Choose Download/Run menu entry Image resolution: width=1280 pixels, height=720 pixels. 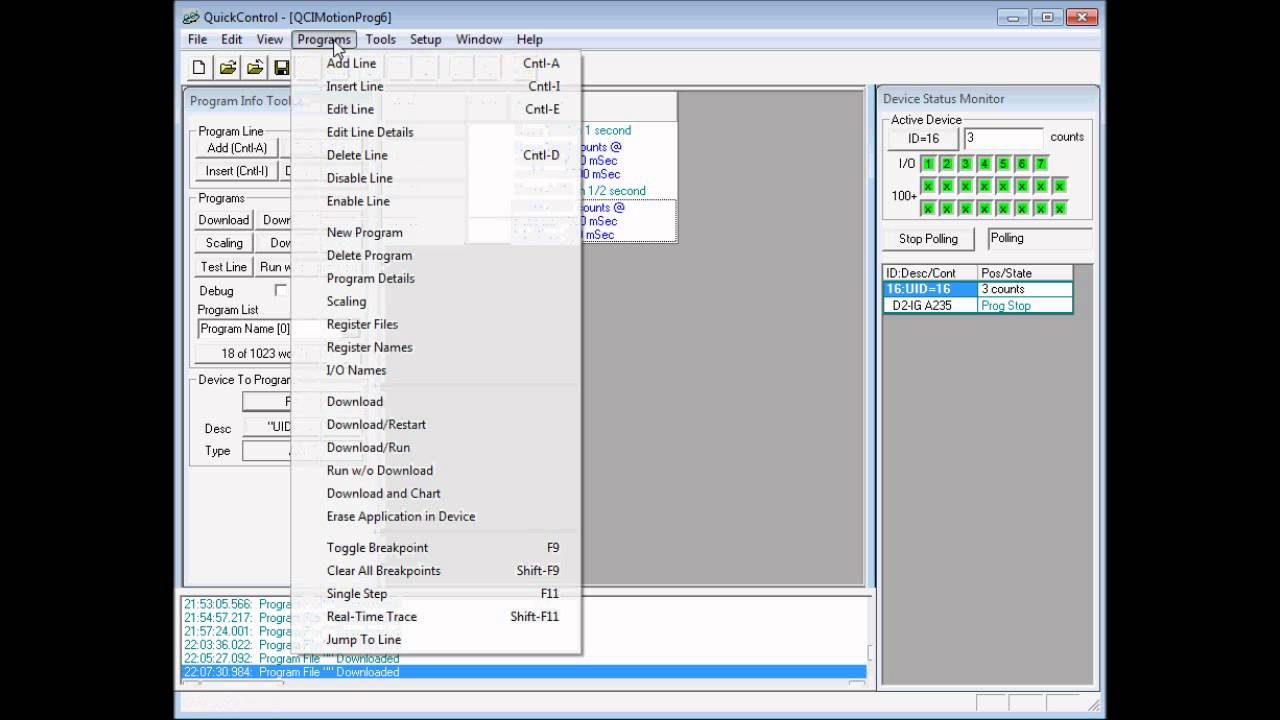tap(436, 447)
